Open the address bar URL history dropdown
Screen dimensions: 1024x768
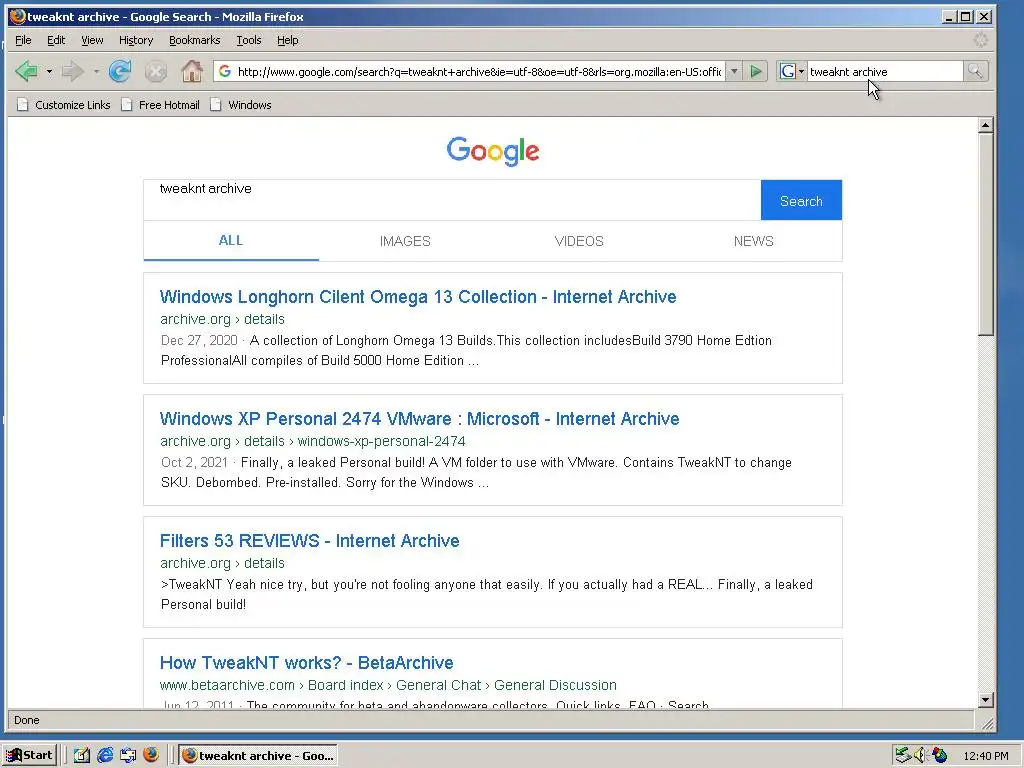(x=734, y=71)
